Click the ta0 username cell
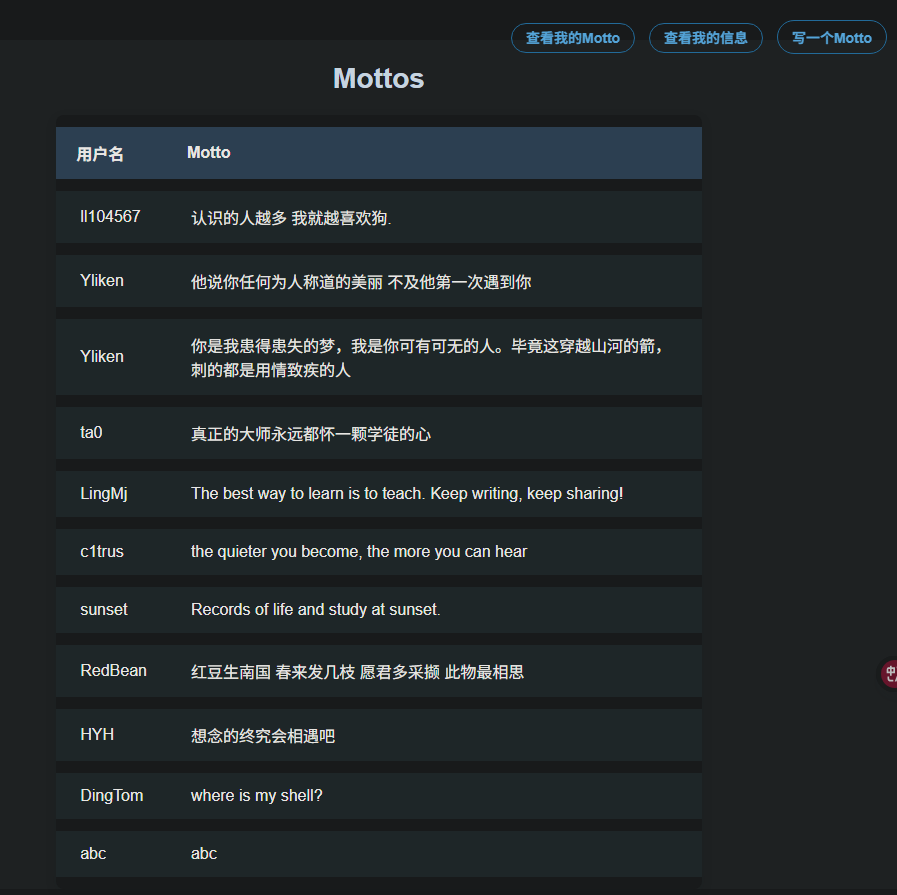The image size is (897, 895). 91,433
